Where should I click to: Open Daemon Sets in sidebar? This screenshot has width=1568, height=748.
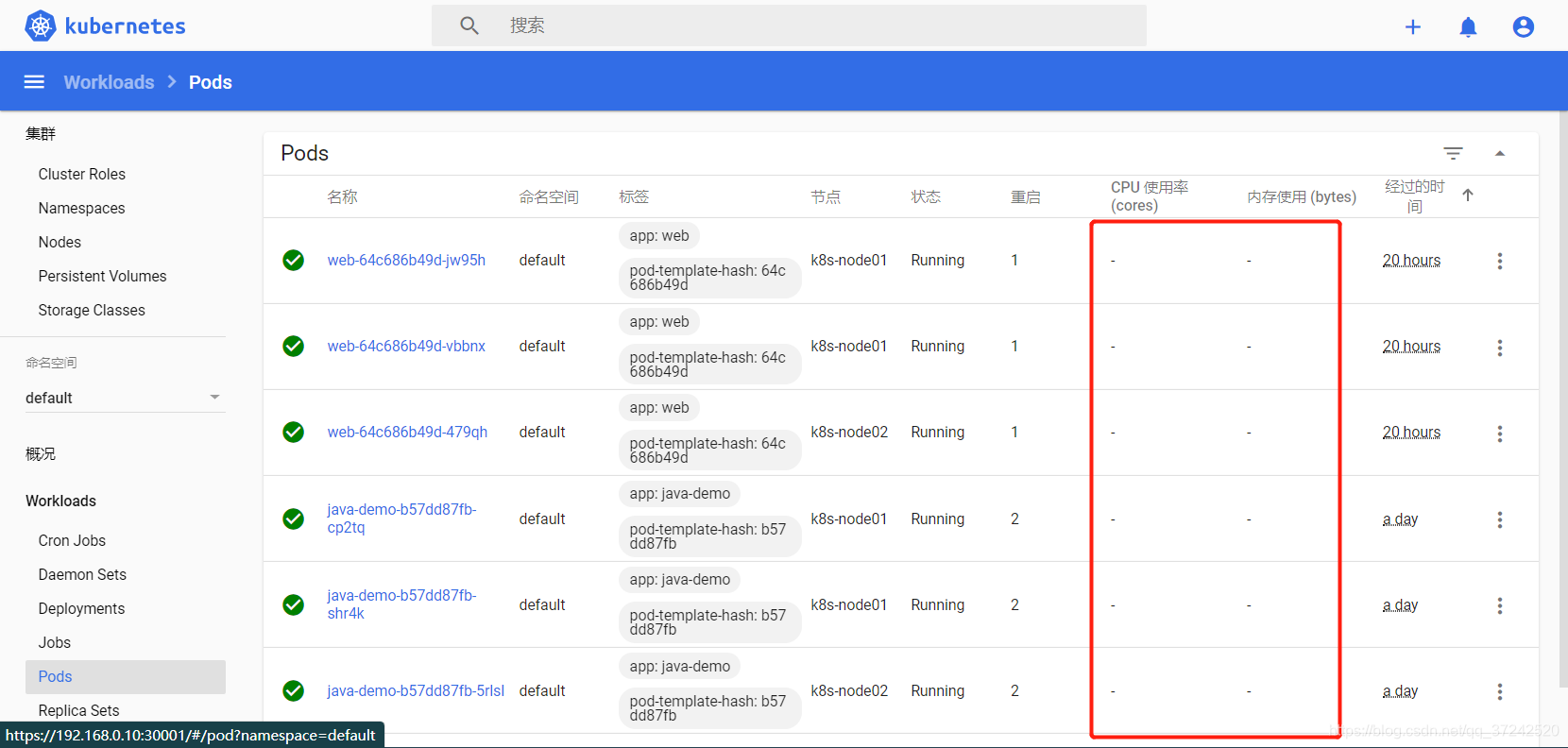(82, 574)
